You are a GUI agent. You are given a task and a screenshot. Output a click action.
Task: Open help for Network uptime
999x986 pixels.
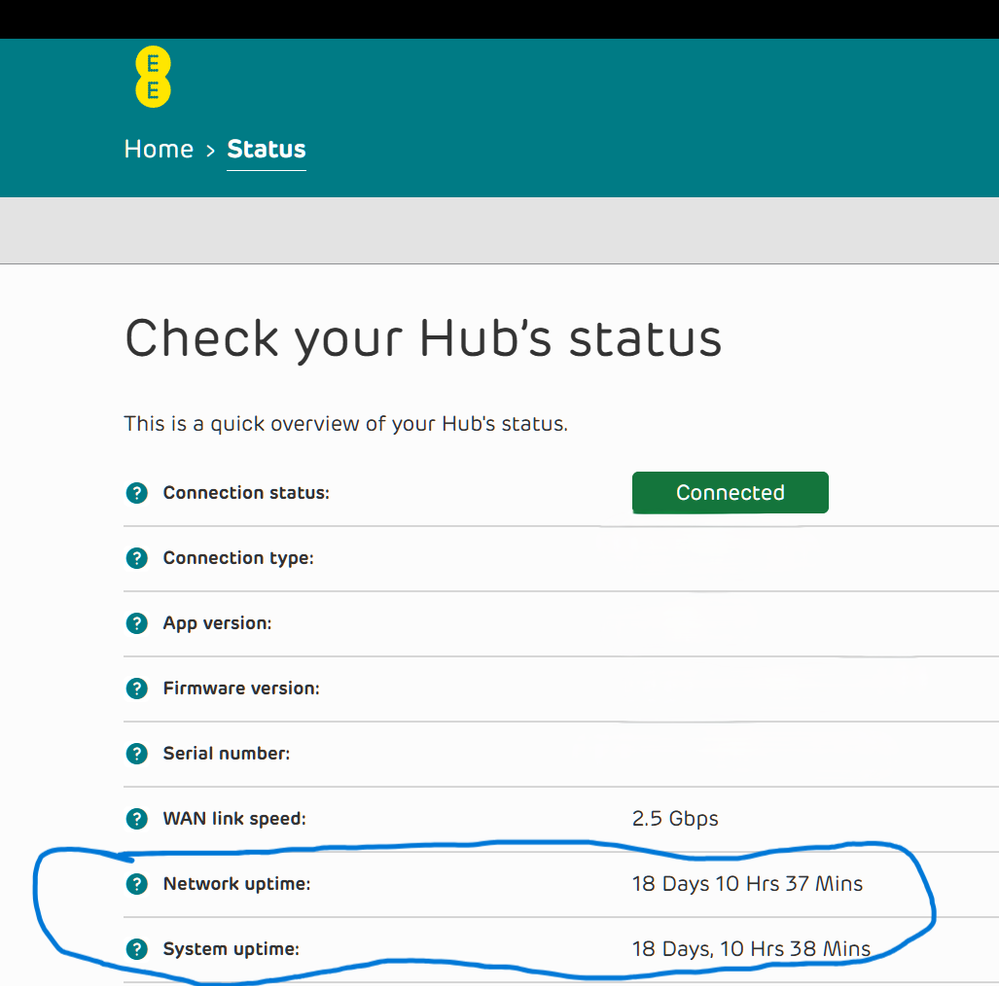[x=136, y=884]
